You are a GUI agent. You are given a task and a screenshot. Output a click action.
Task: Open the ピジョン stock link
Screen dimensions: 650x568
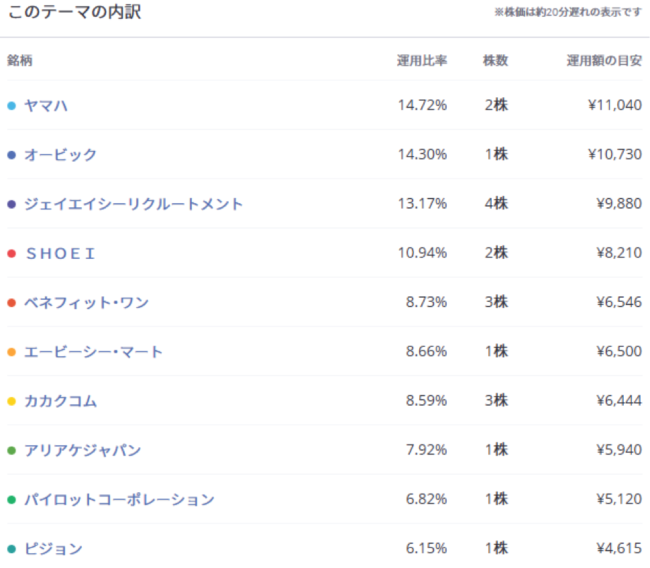[54, 549]
